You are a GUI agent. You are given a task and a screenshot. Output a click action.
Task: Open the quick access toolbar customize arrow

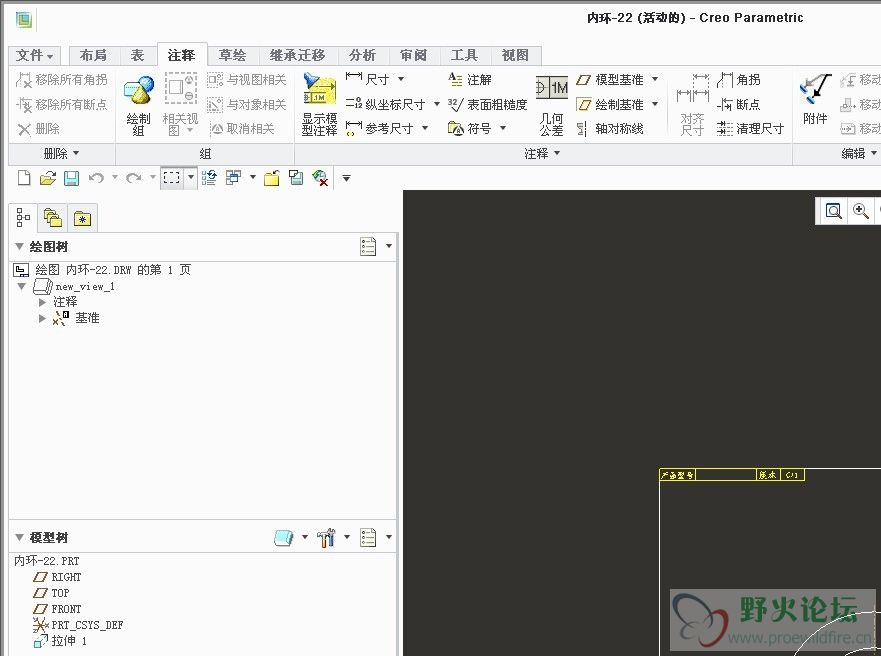point(346,179)
